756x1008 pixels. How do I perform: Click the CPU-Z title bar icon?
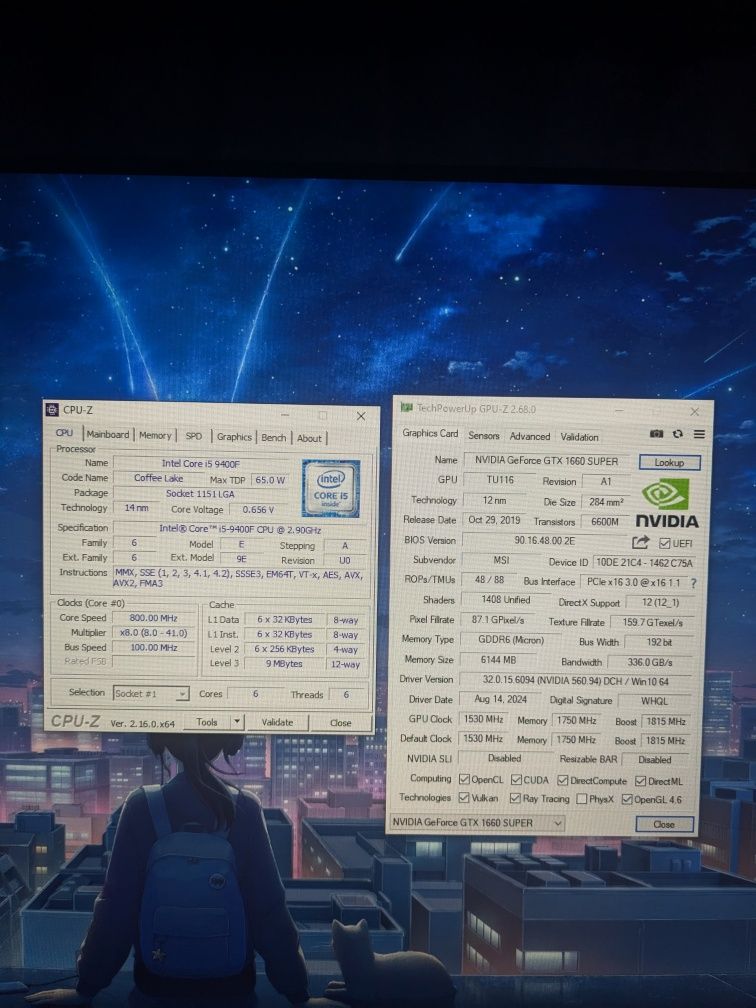pyautogui.click(x=52, y=410)
